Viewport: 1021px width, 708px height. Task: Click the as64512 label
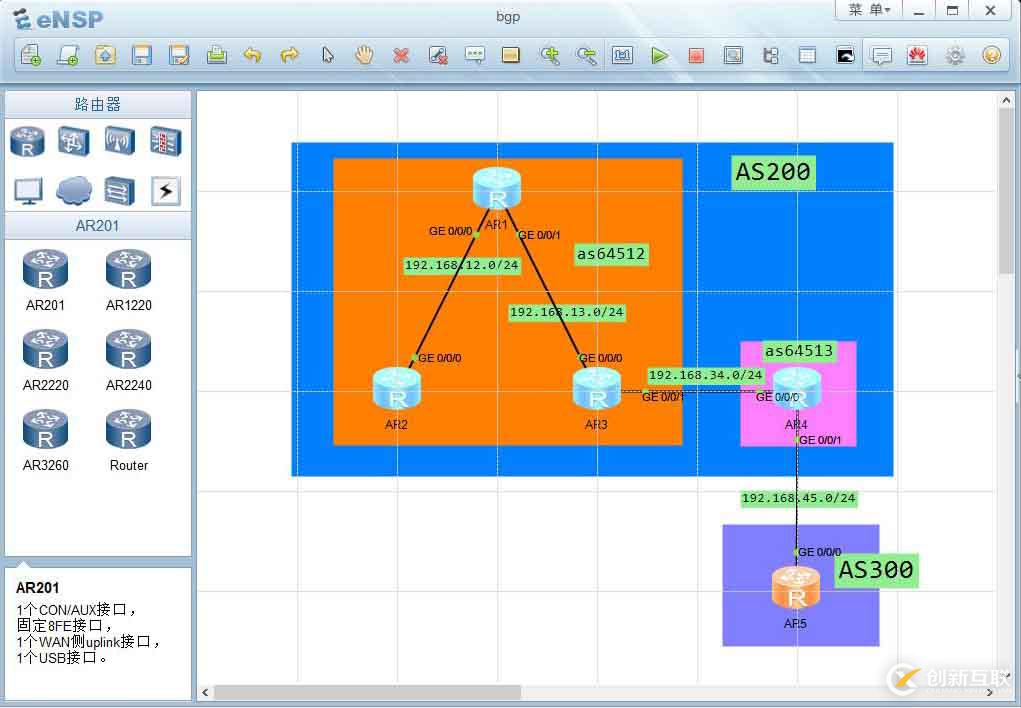[611, 254]
